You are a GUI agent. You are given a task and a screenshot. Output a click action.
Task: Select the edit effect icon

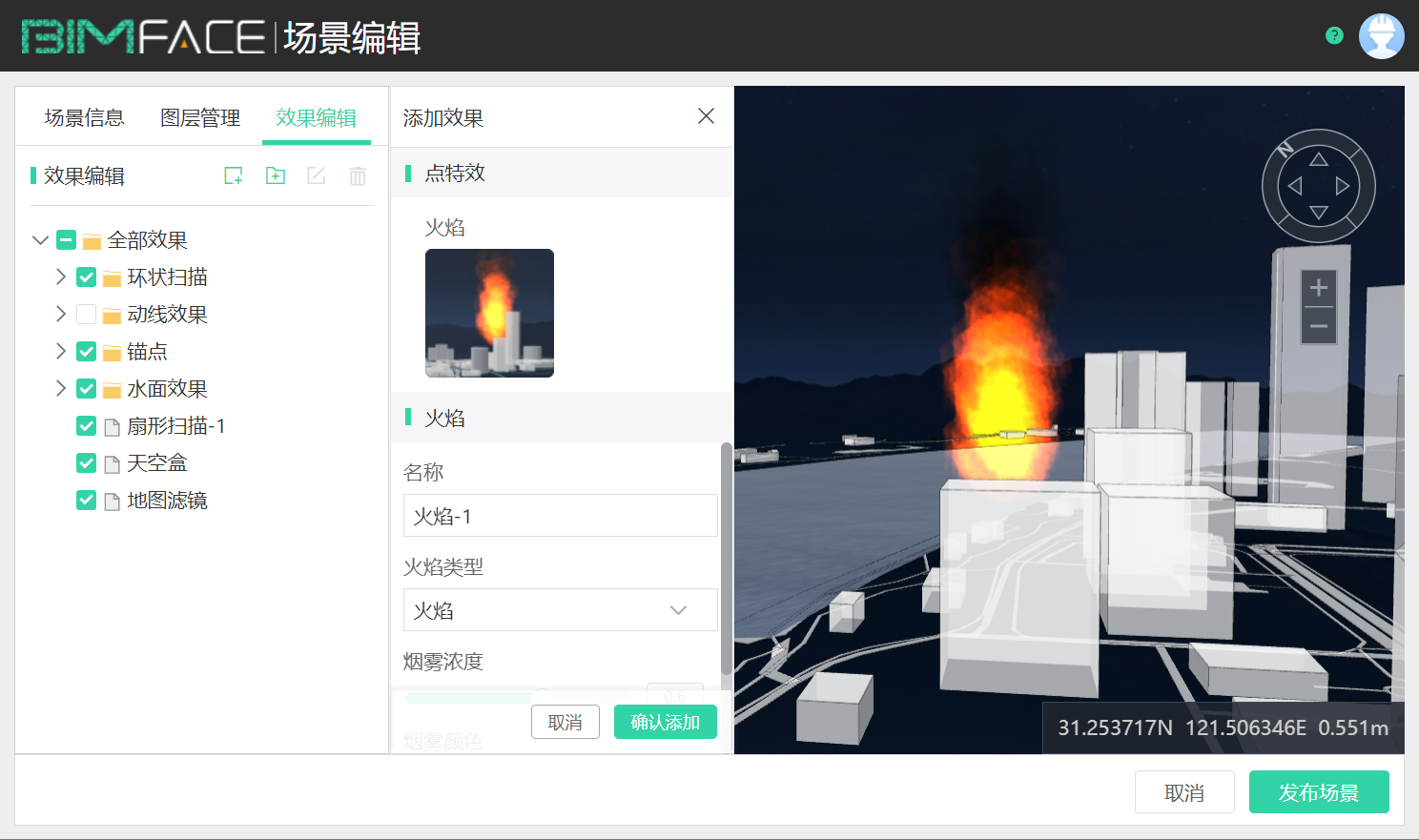click(316, 175)
